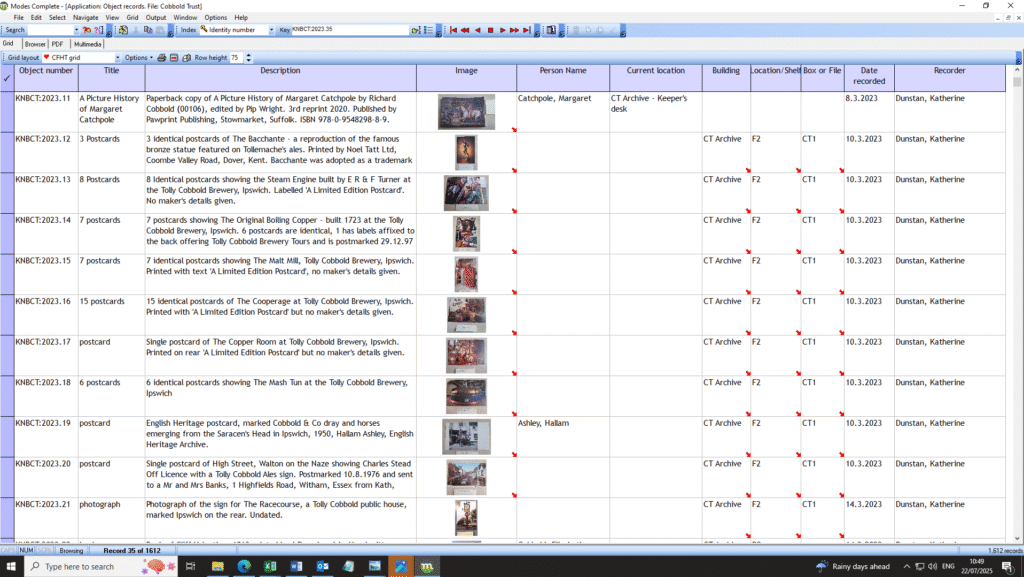
Task: Click the Person Name column header
Action: (x=563, y=78)
